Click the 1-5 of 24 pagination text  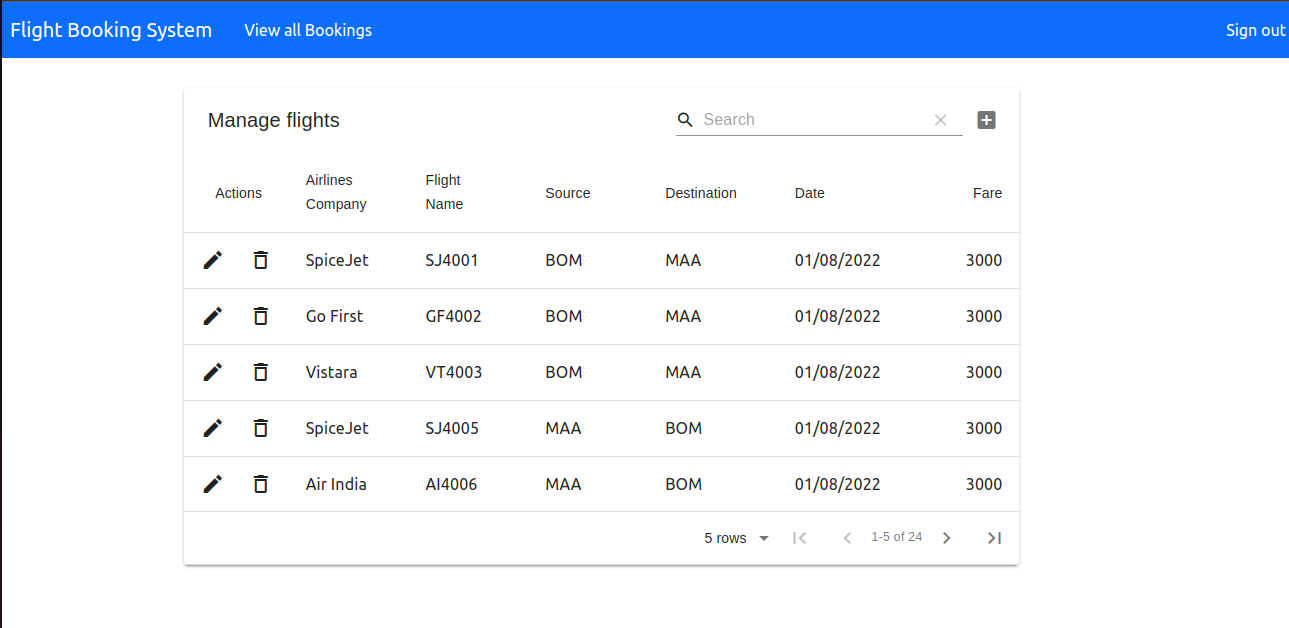coord(896,537)
